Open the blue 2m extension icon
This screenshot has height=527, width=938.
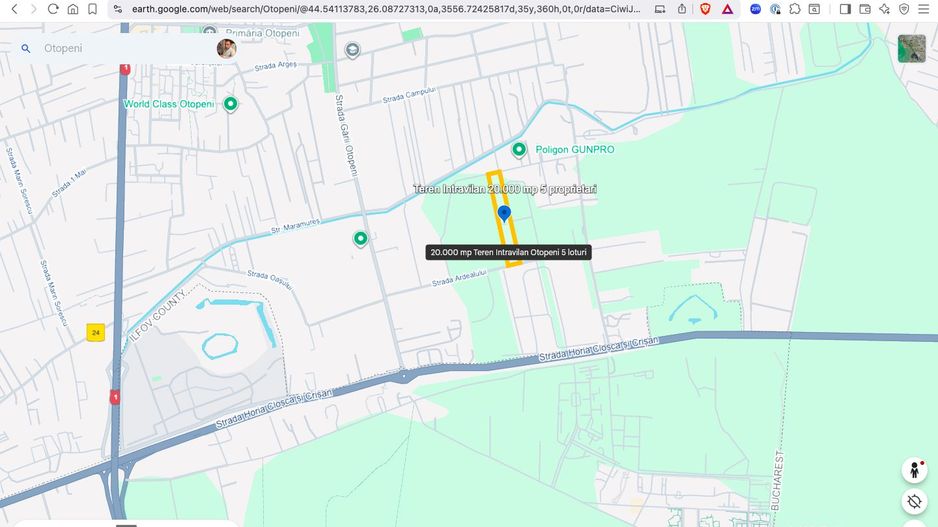point(756,9)
